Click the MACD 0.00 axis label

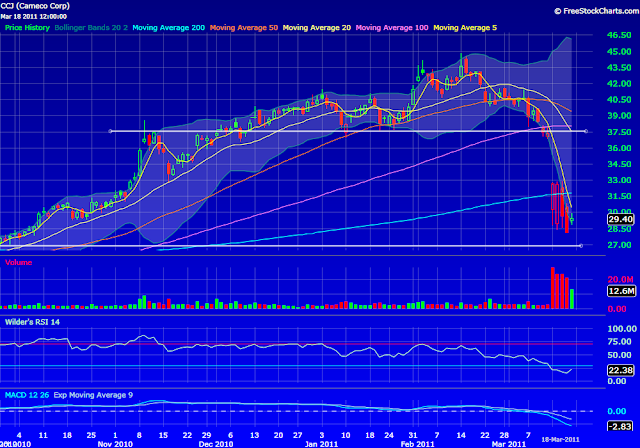[x=617, y=411]
